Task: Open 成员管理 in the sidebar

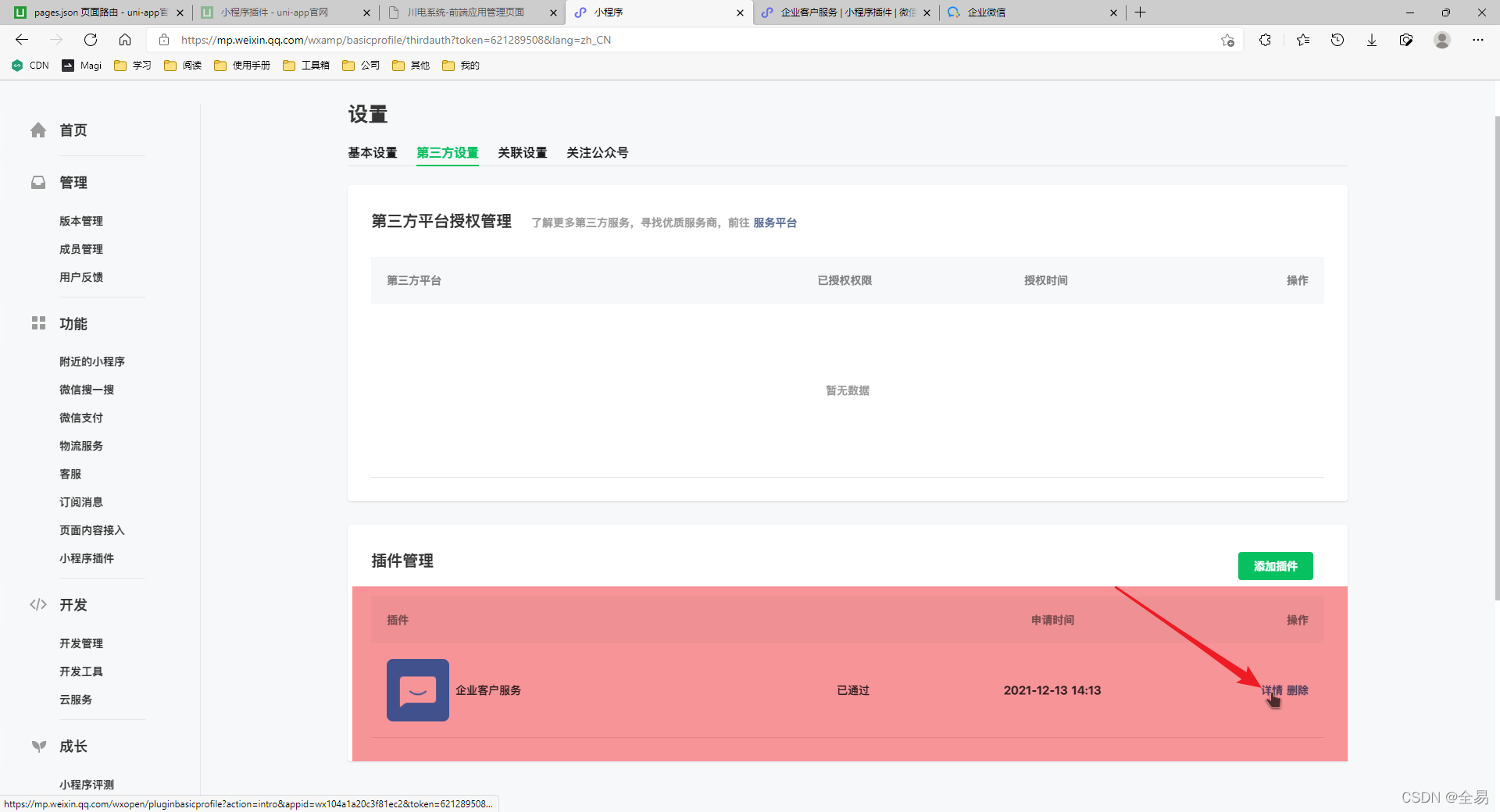Action: pos(81,249)
